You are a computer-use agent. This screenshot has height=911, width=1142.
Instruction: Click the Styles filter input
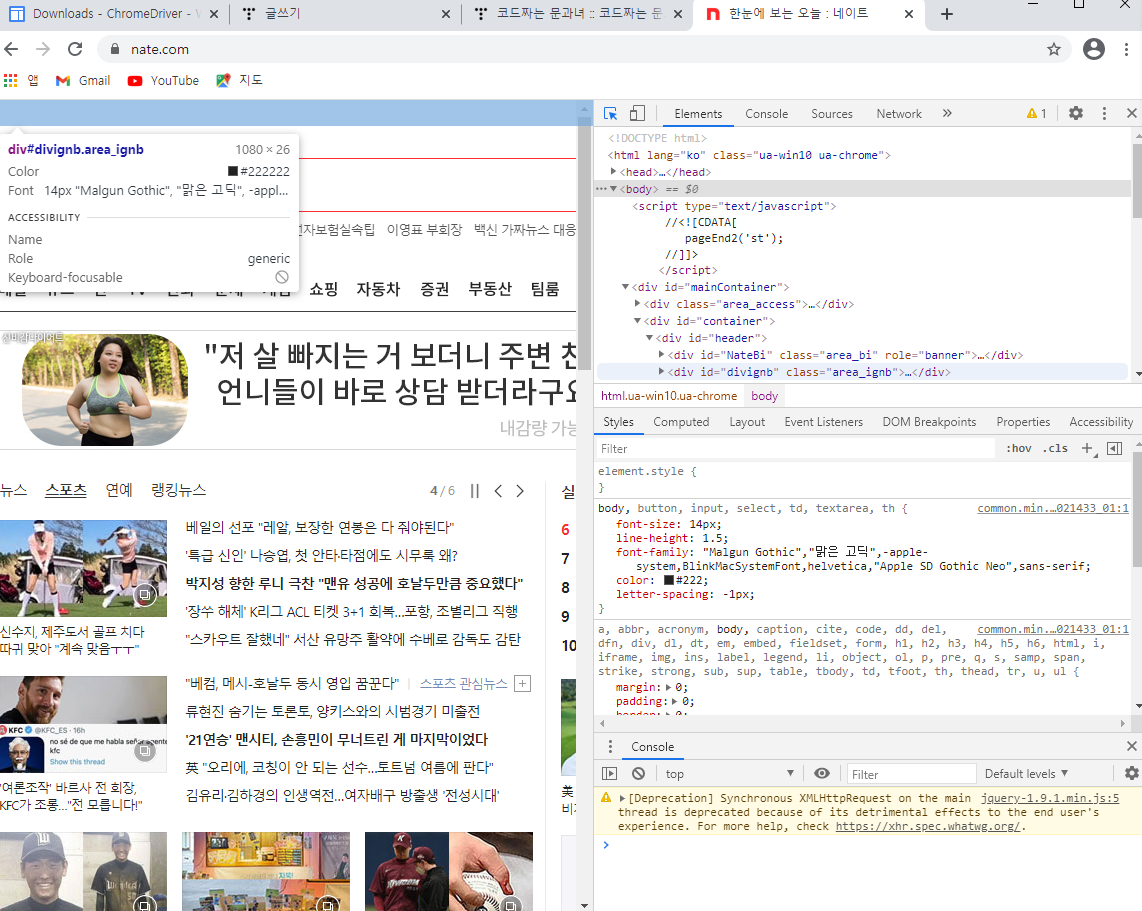tap(795, 449)
